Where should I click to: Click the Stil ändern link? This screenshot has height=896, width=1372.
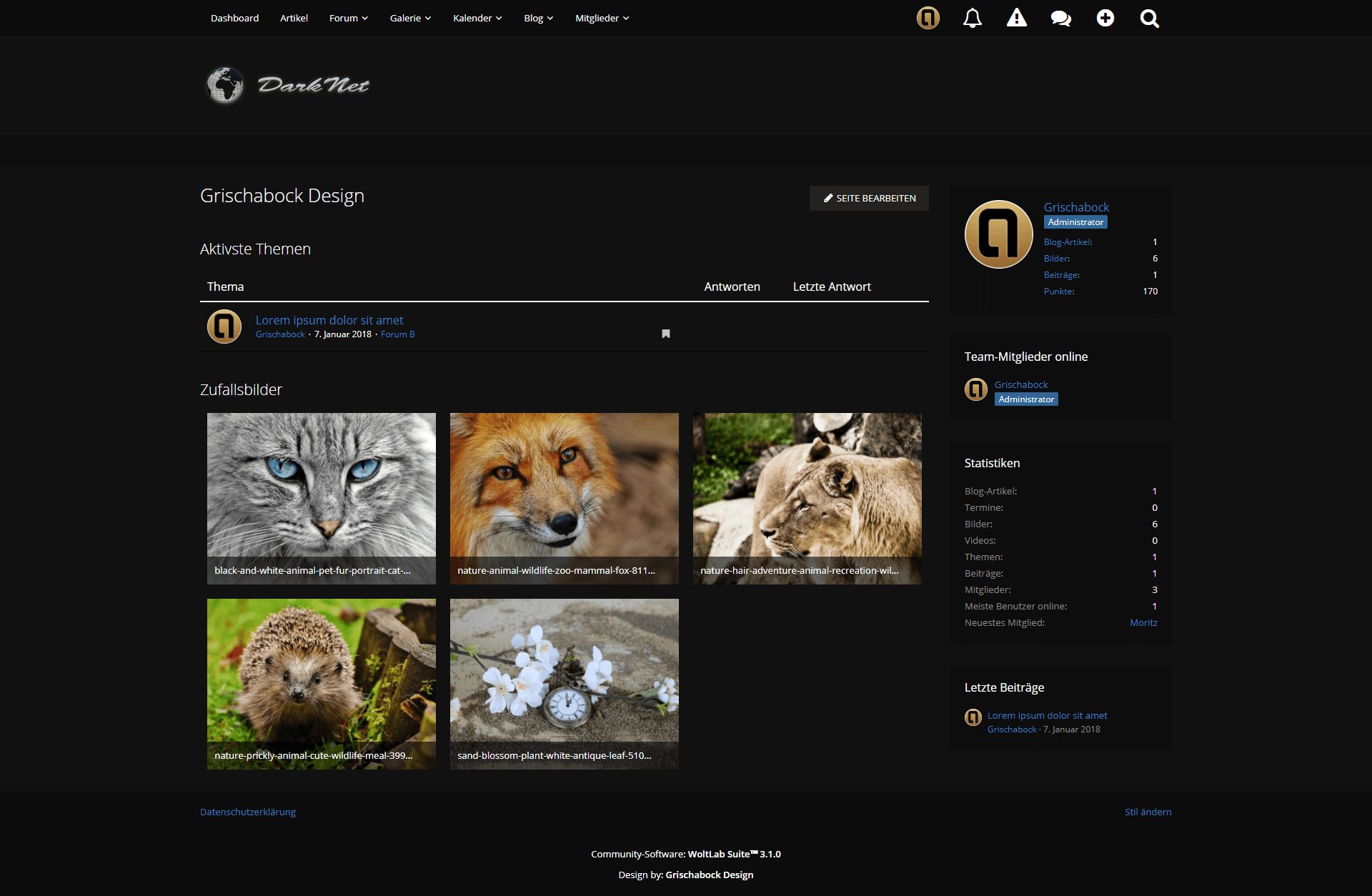click(x=1148, y=812)
